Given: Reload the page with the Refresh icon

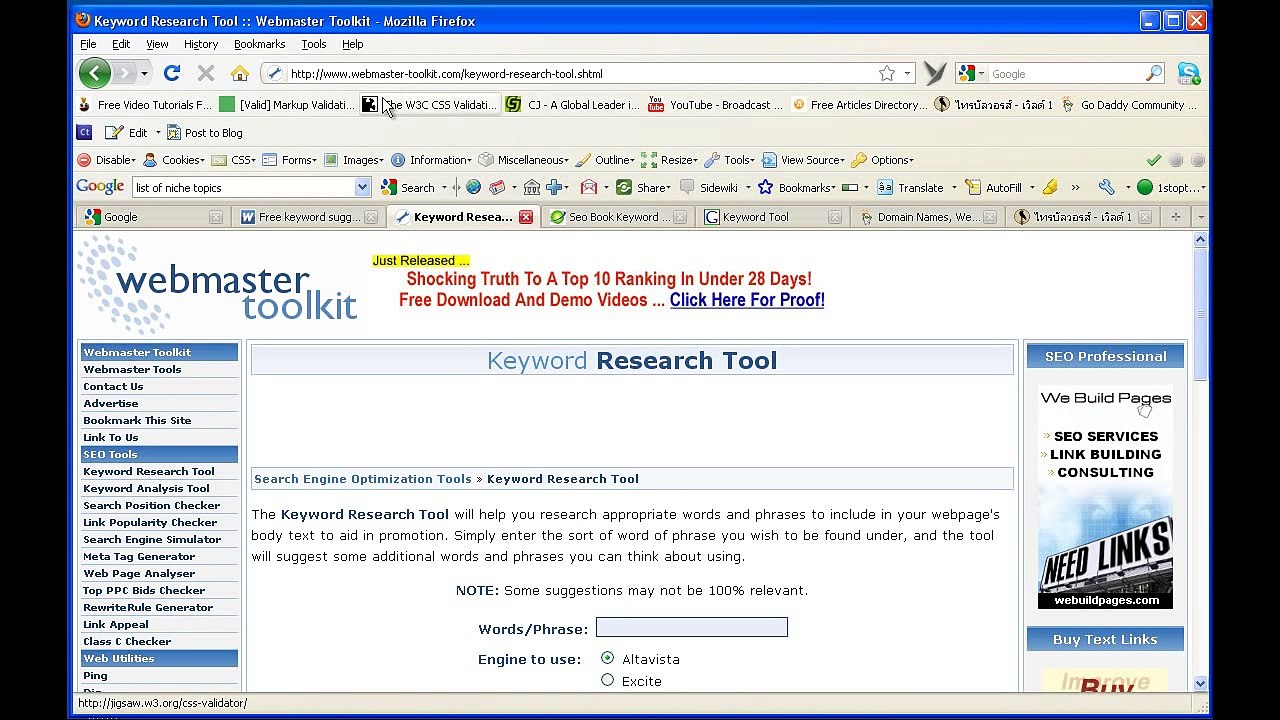Looking at the screenshot, I should 172,73.
